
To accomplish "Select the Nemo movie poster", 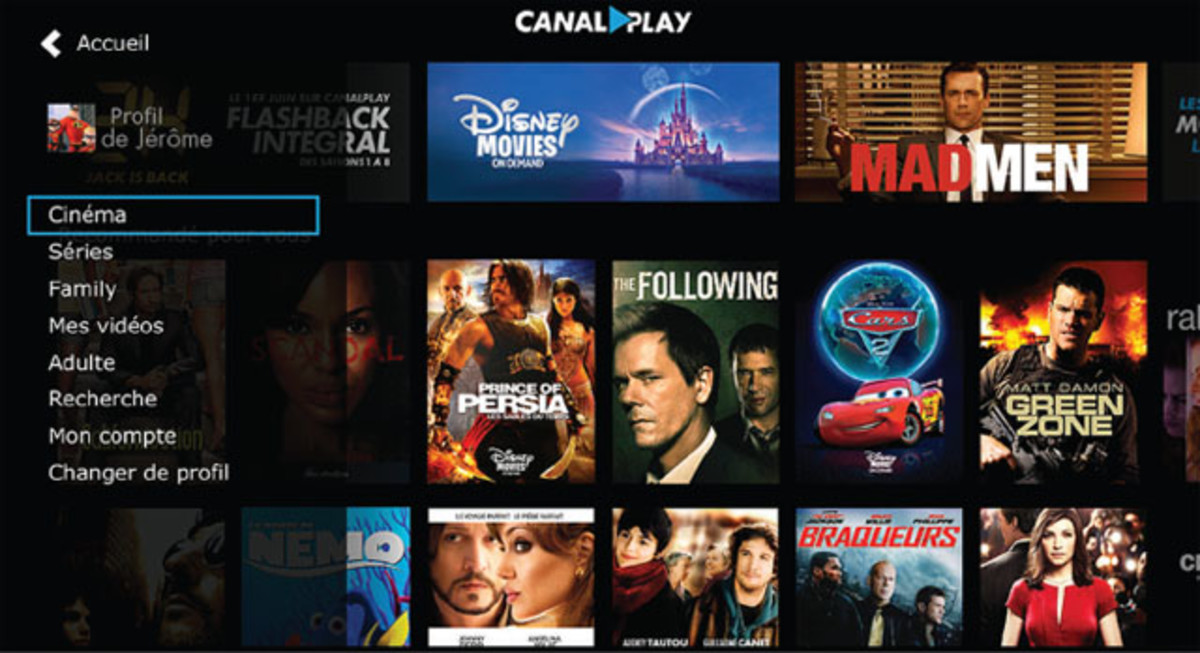I will click(326, 577).
